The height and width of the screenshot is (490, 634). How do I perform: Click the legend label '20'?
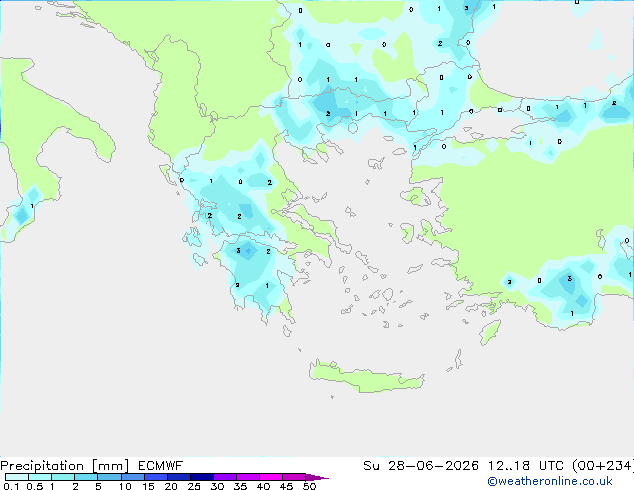(171, 486)
